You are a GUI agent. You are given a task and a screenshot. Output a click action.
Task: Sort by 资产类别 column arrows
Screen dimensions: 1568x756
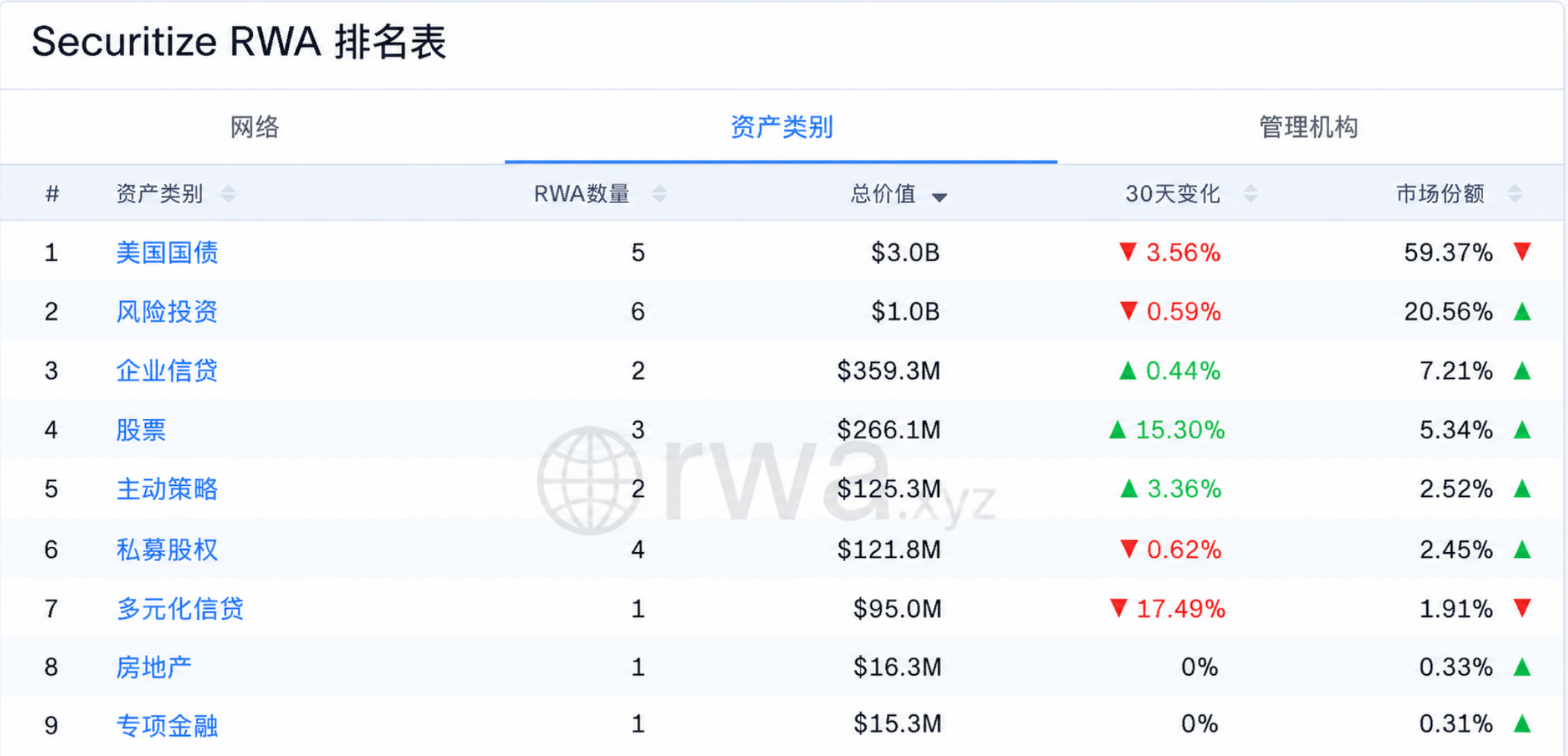pyautogui.click(x=229, y=194)
